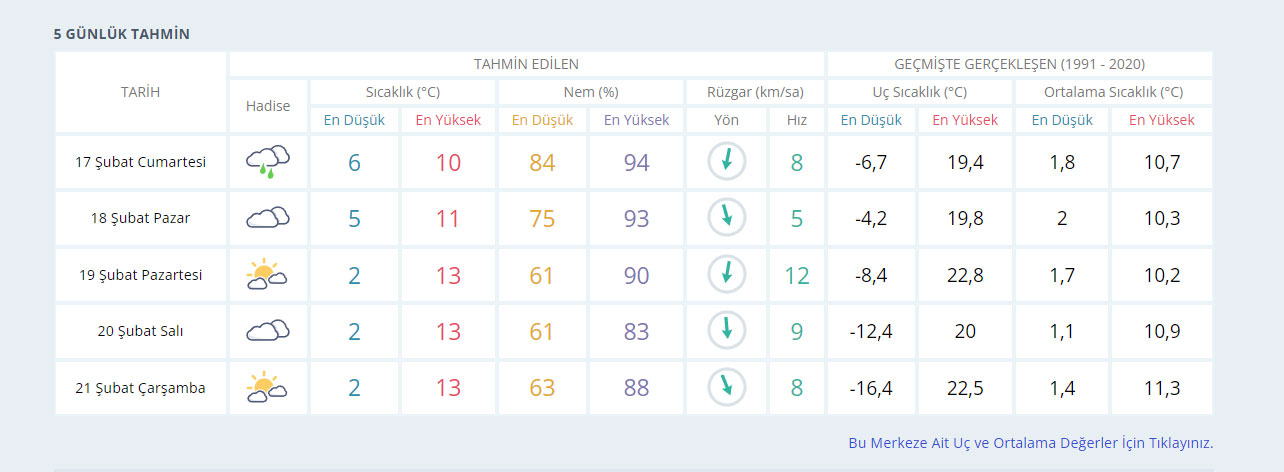Click the rainy cloud icon for 17 Şubat
Image resolution: width=1284 pixels, height=472 pixels.
click(x=267, y=161)
